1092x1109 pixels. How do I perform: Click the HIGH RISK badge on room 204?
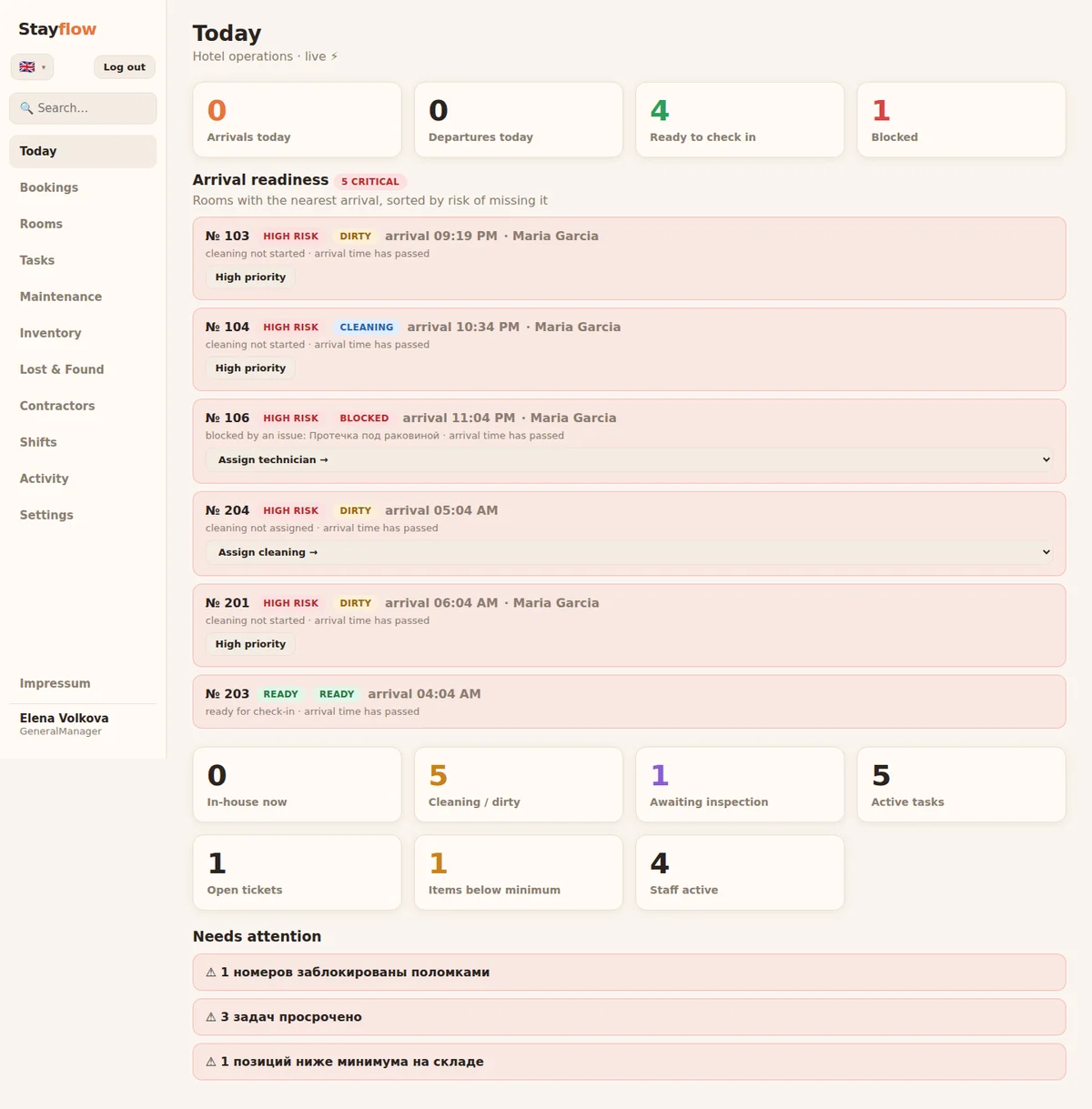click(x=291, y=511)
